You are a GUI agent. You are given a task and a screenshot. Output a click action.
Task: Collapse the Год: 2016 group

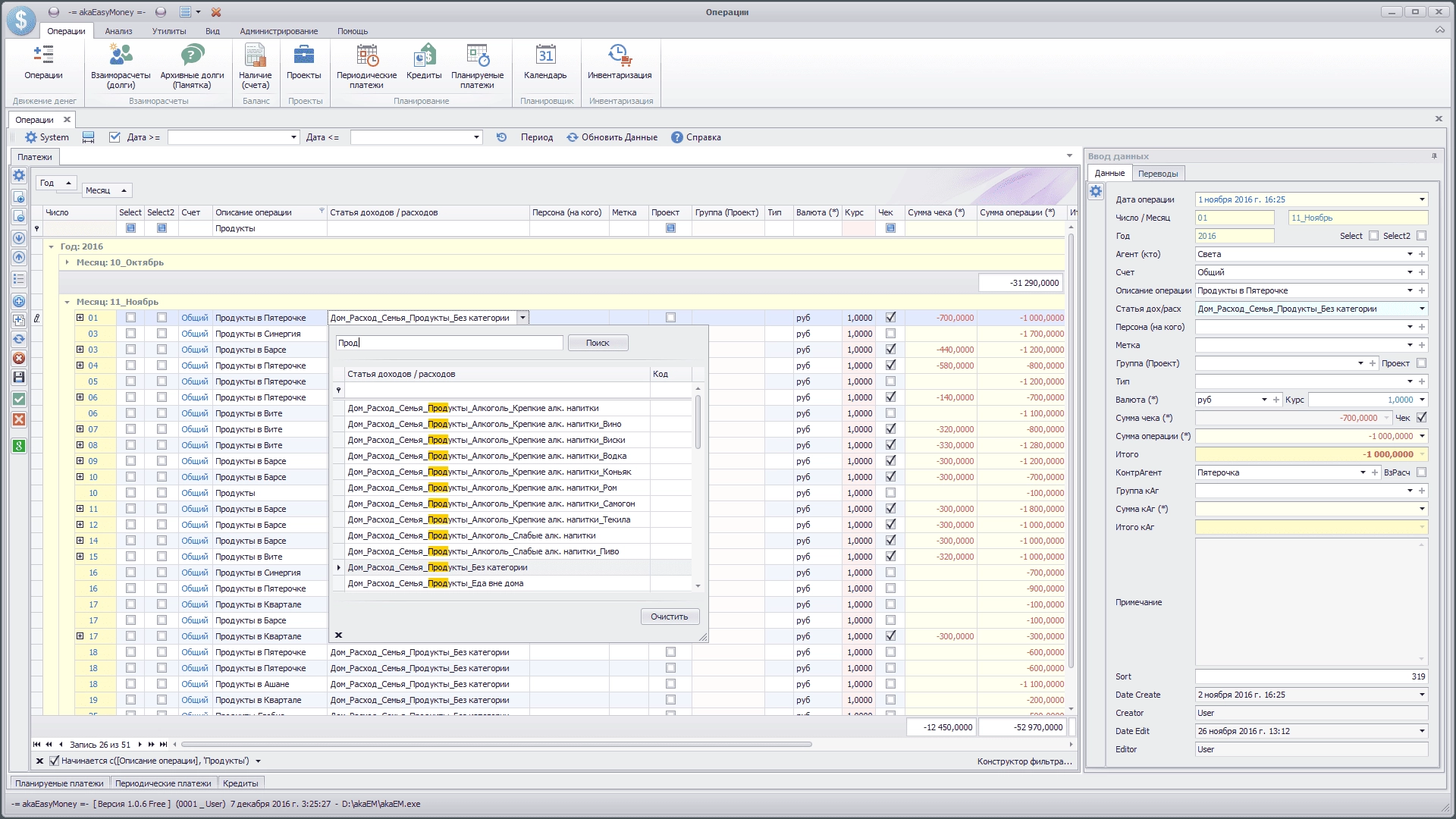tap(52, 246)
